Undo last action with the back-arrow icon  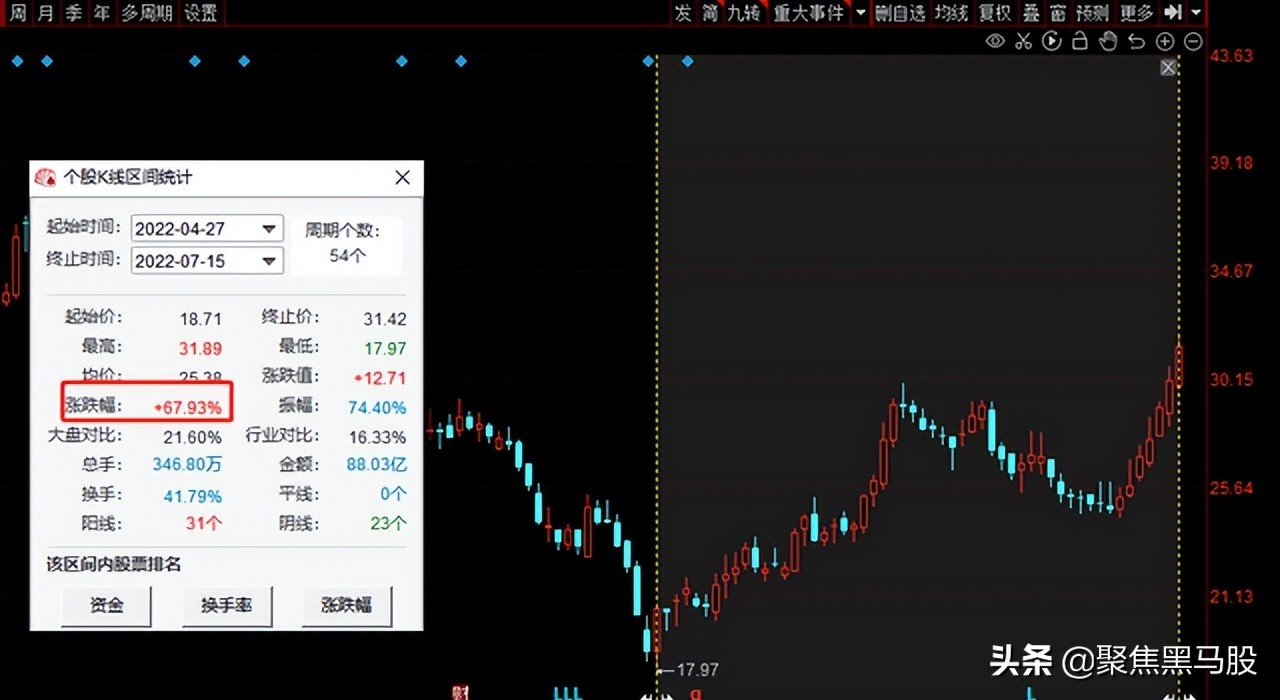[x=1136, y=40]
